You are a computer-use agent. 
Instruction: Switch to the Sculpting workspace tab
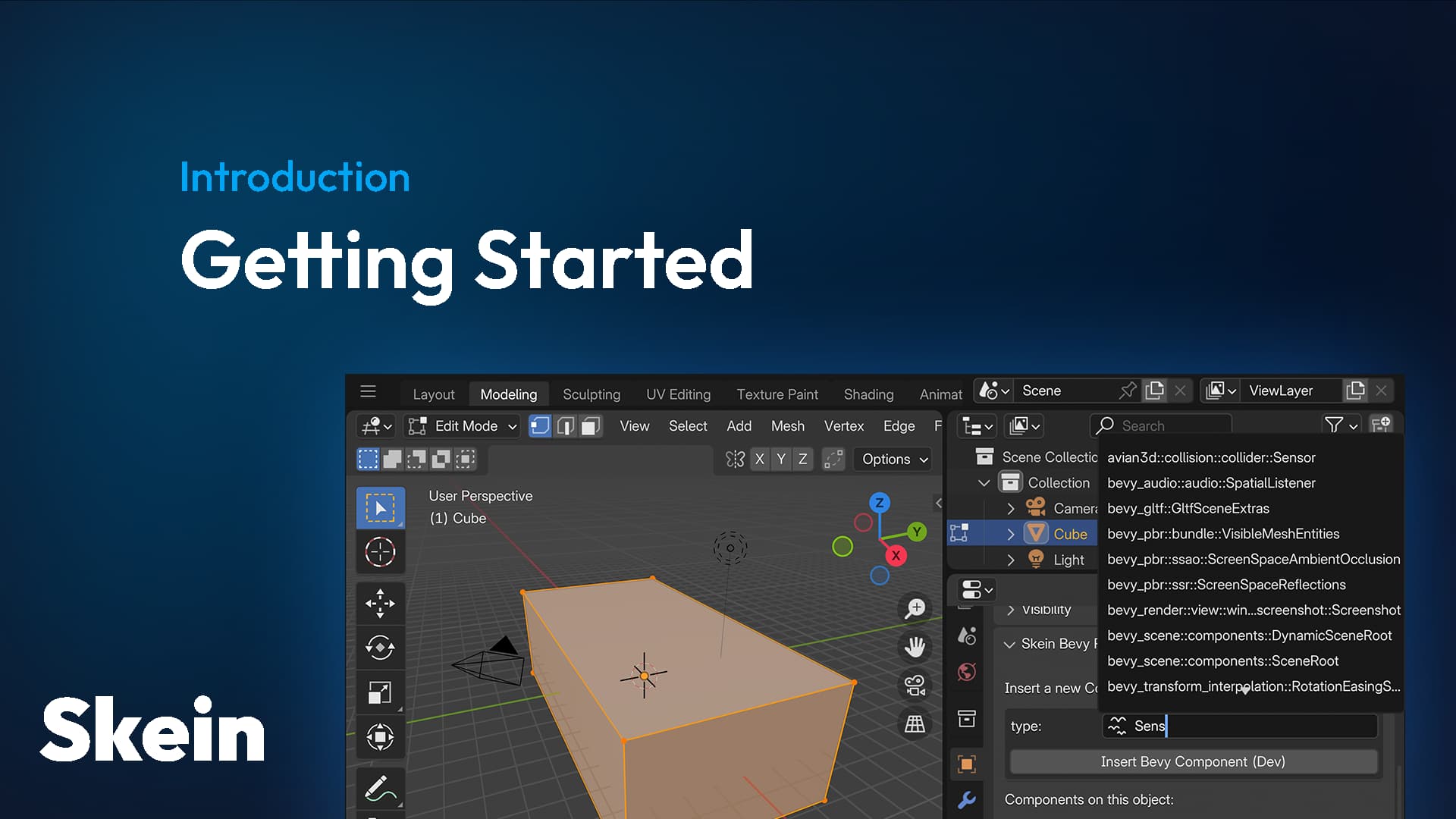[x=591, y=394]
